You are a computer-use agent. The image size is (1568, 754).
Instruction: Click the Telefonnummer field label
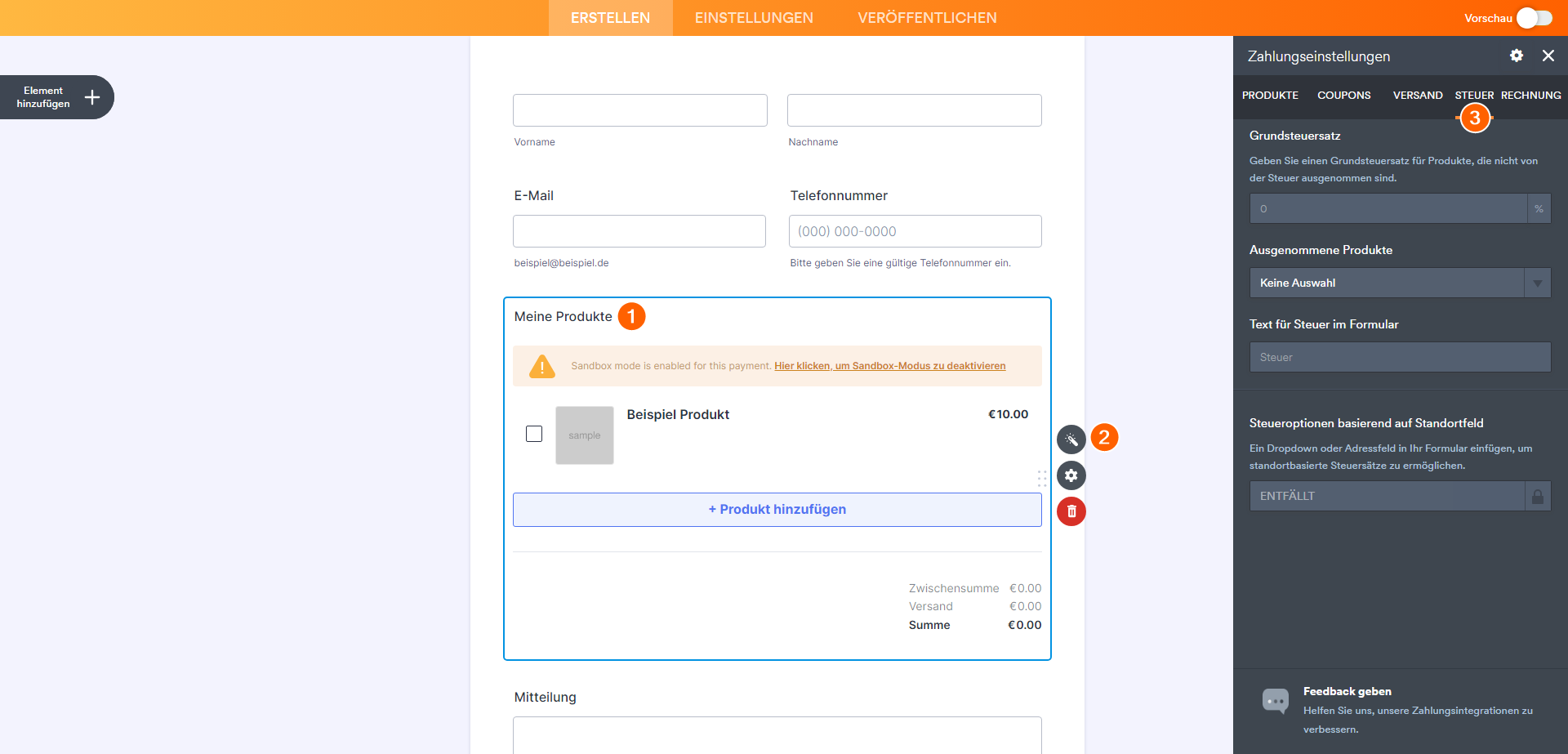coord(839,195)
